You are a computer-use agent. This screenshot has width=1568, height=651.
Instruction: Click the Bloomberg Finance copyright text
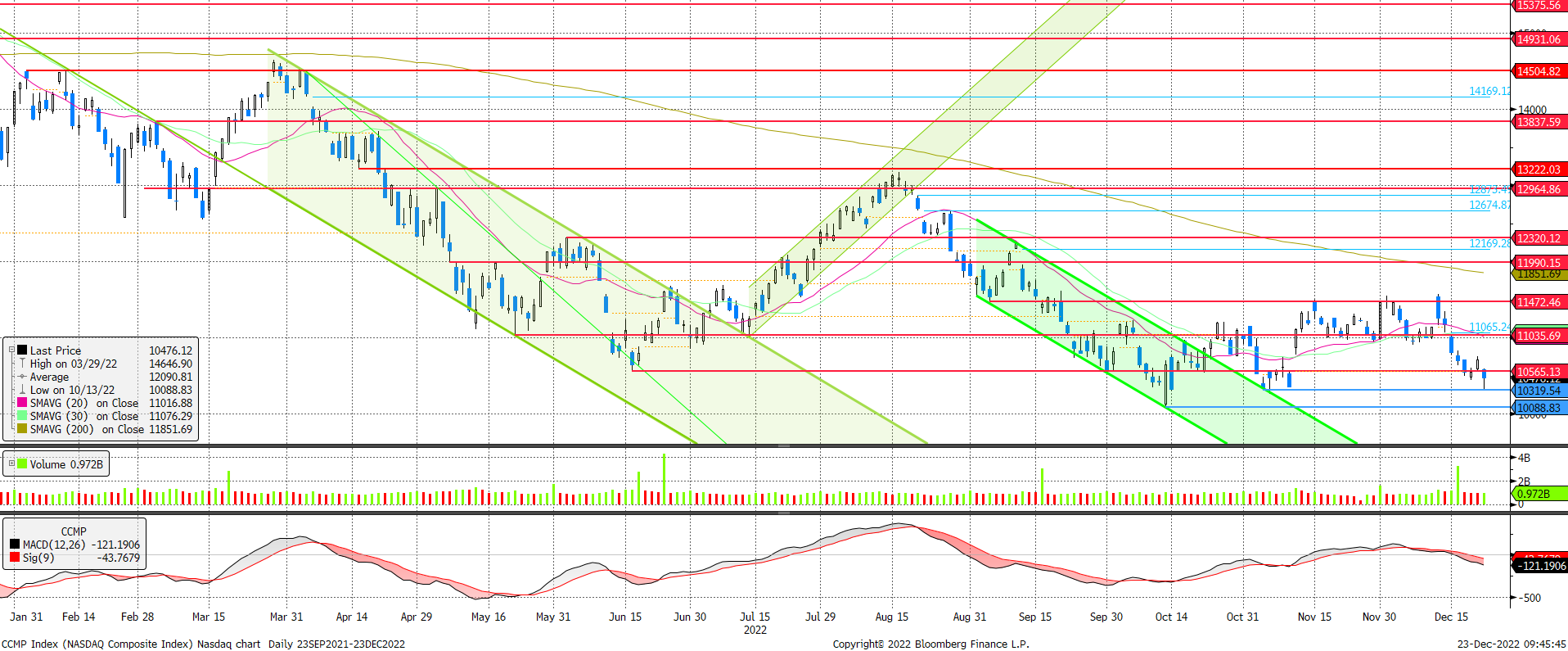click(x=931, y=644)
